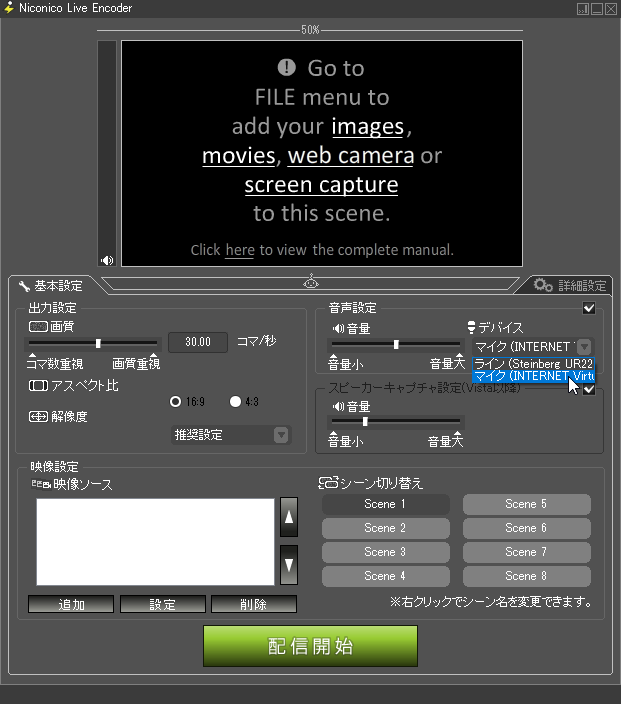Image resolution: width=621 pixels, height=704 pixels.
Task: Toggle the speaker capture checkbox
Action: pos(589,389)
